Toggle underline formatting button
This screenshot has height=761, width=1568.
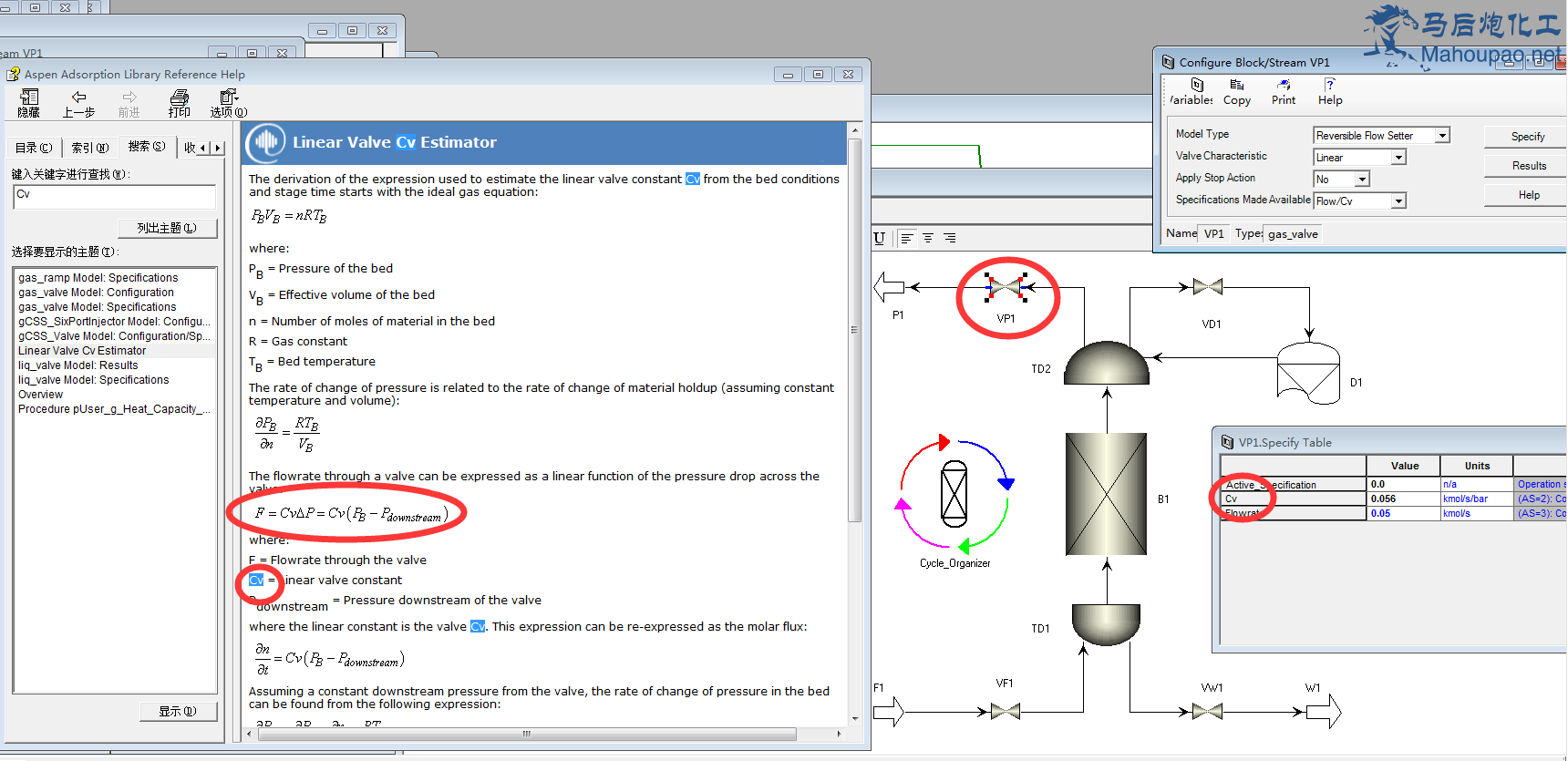879,238
